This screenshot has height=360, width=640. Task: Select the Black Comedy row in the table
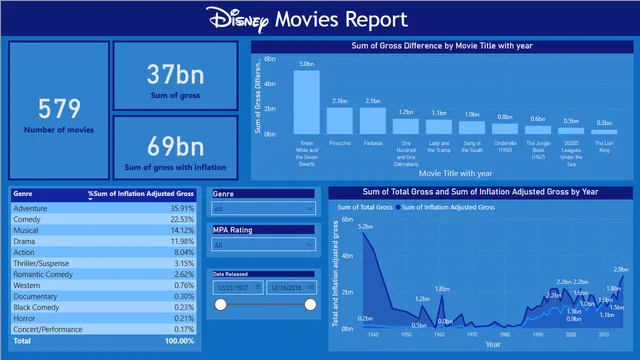pyautogui.click(x=104, y=307)
